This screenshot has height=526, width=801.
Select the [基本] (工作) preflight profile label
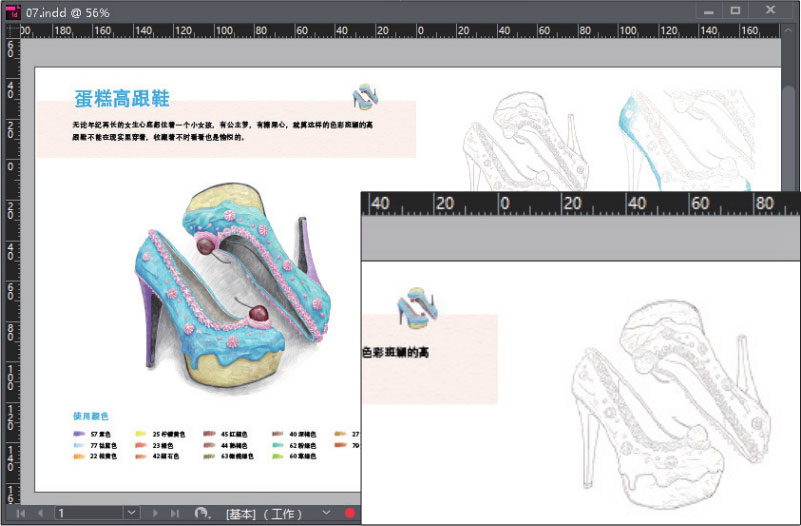click(268, 513)
